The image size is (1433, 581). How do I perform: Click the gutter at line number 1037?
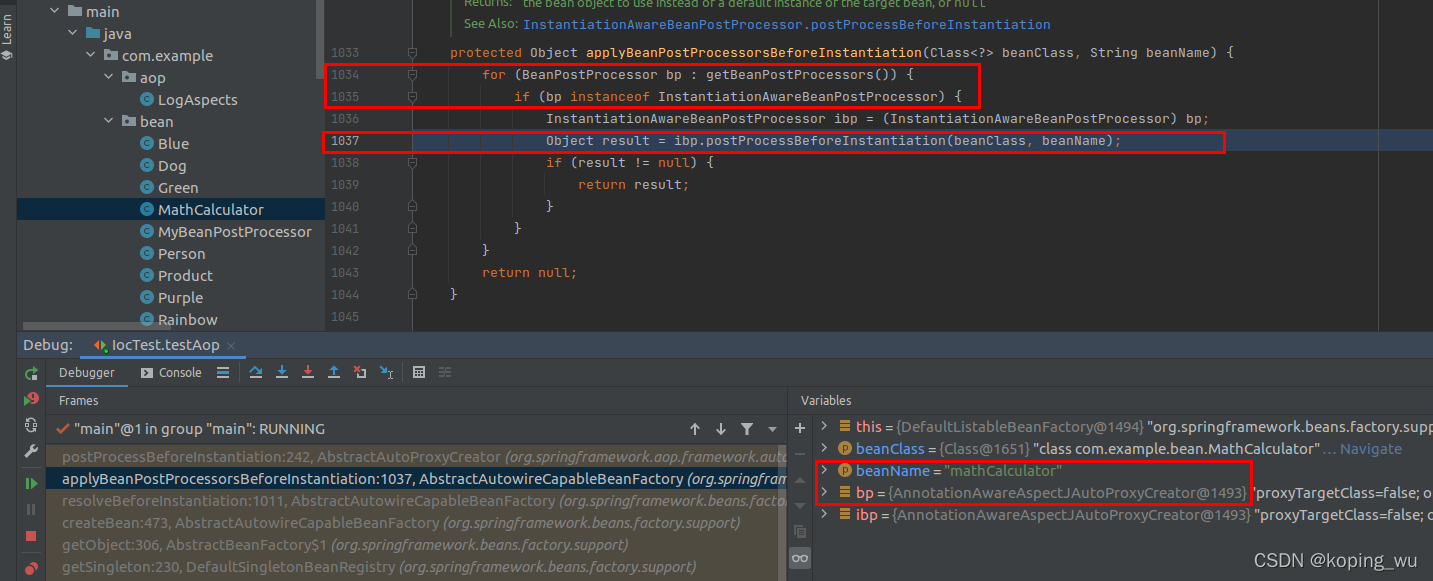point(344,141)
